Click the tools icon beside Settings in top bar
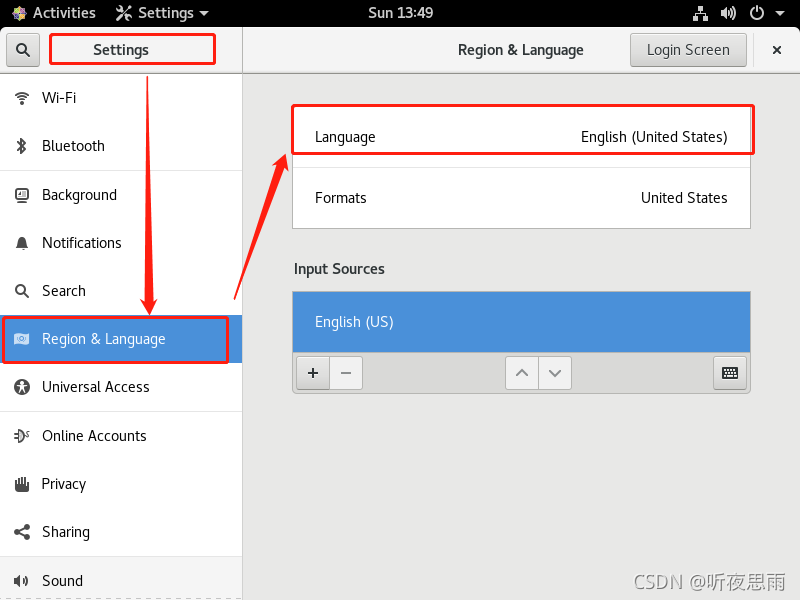The width and height of the screenshot is (800, 600). pyautogui.click(x=124, y=13)
